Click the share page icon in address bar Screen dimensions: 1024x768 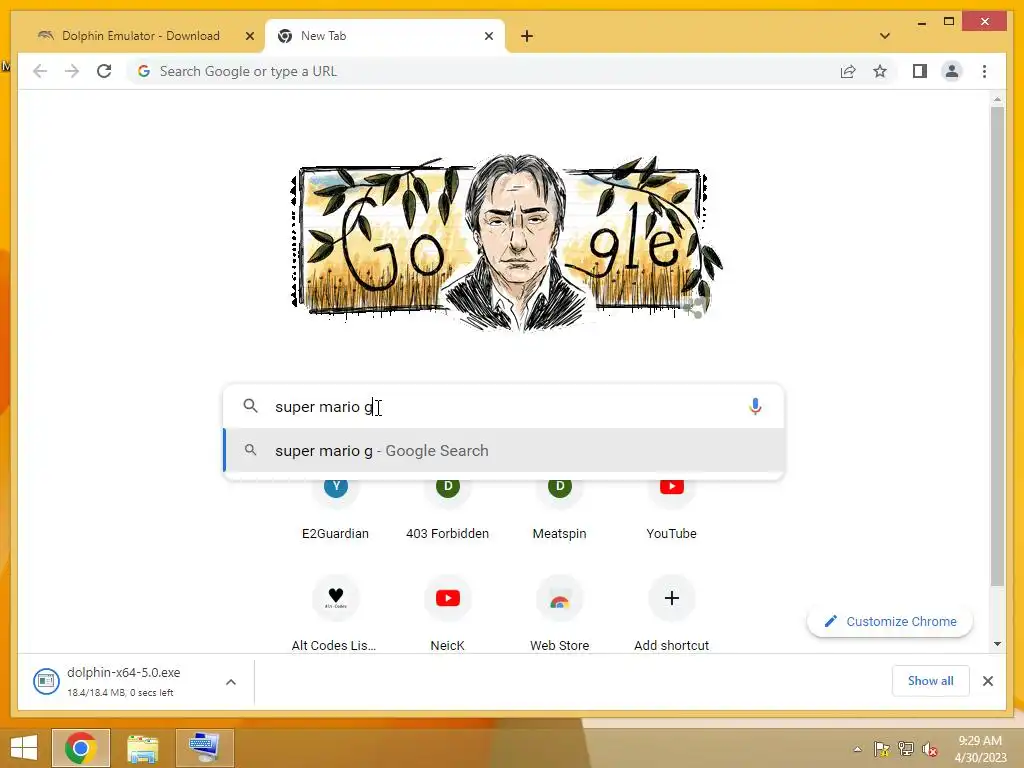(848, 71)
